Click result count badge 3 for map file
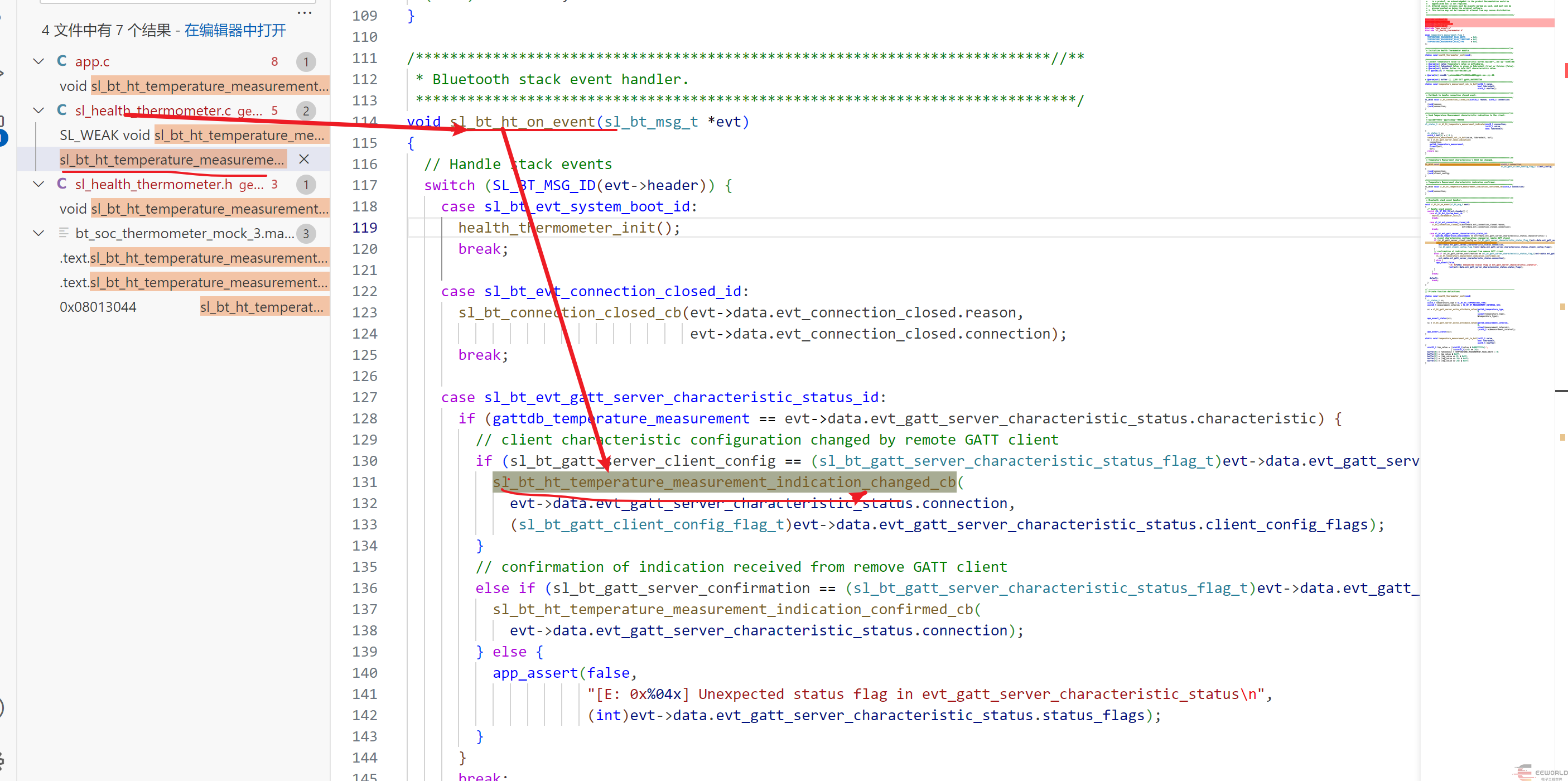The width and height of the screenshot is (1568, 781). click(306, 234)
